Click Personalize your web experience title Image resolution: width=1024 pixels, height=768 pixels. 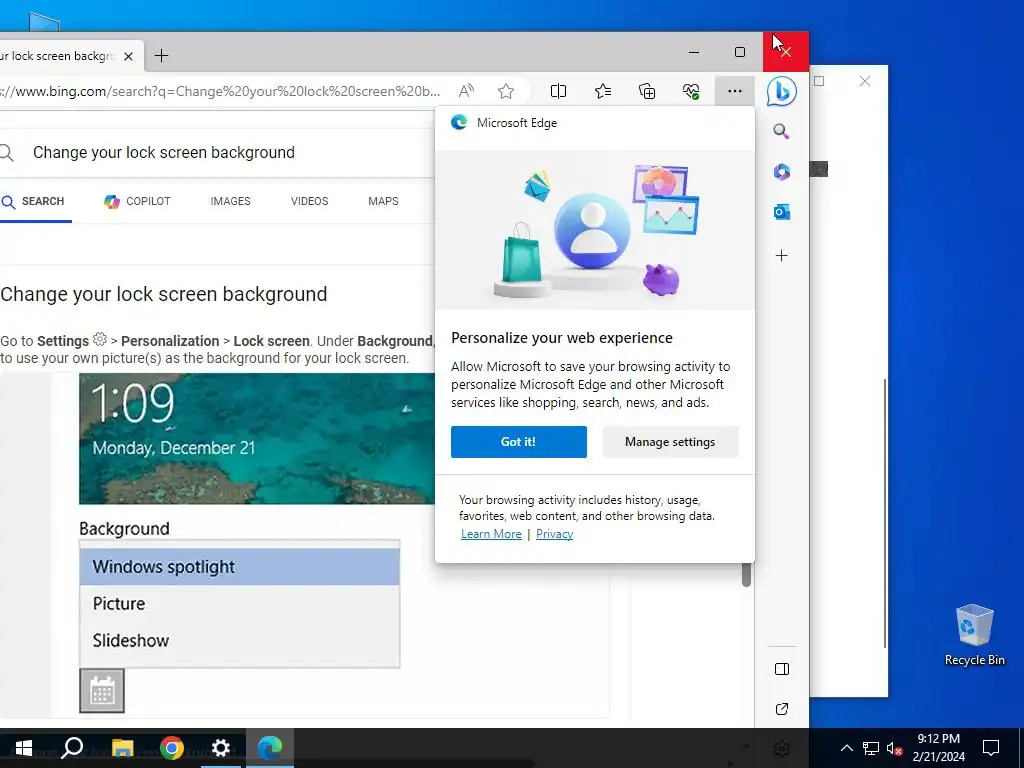(562, 338)
